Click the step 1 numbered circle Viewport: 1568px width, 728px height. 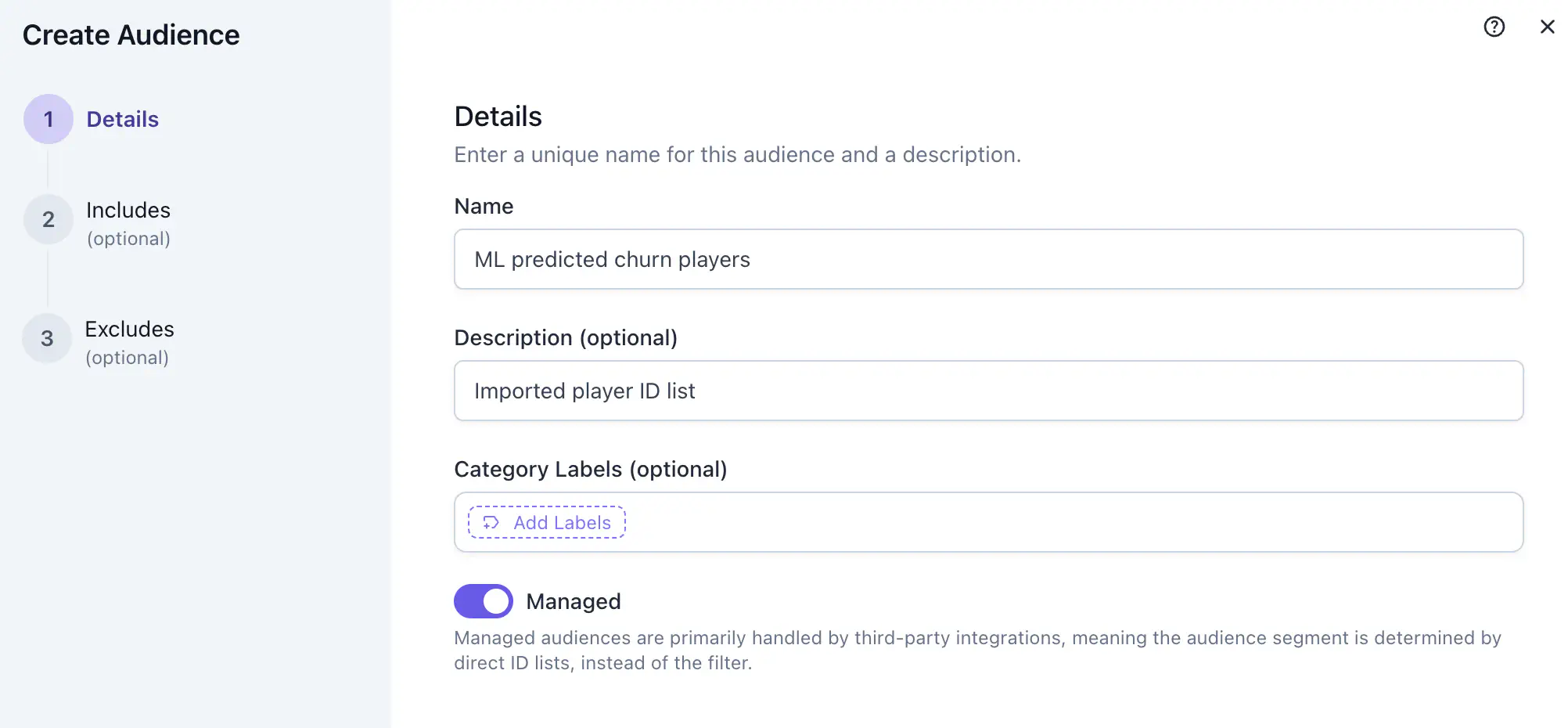[x=48, y=119]
